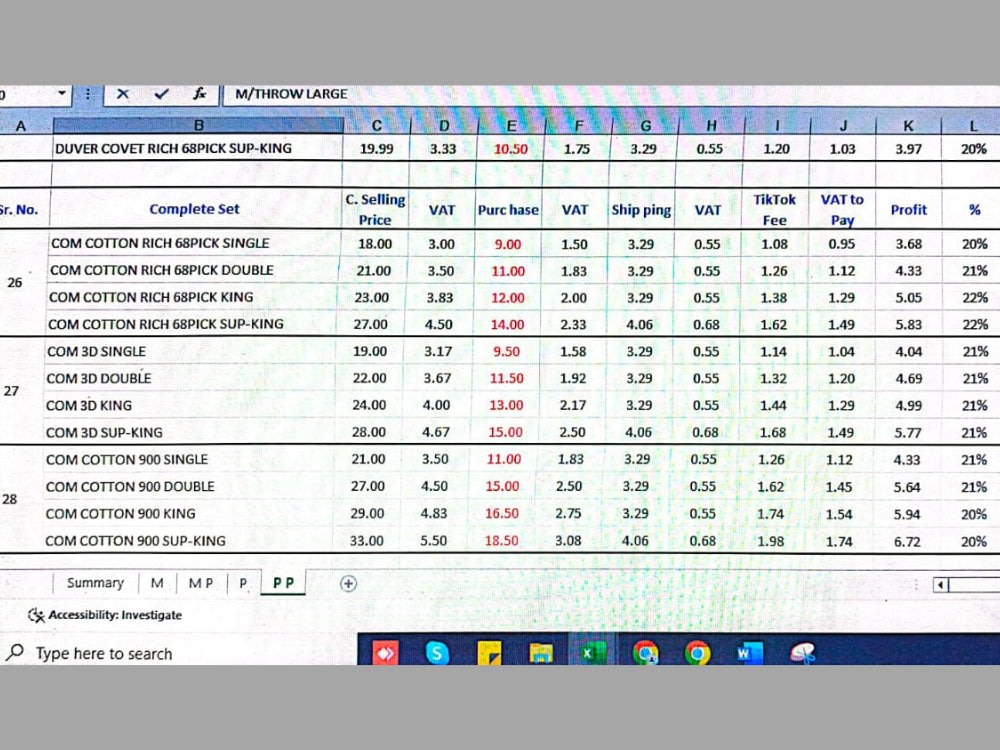Click the 'Profit' header cell
This screenshot has height=750, width=1000.
click(x=908, y=209)
